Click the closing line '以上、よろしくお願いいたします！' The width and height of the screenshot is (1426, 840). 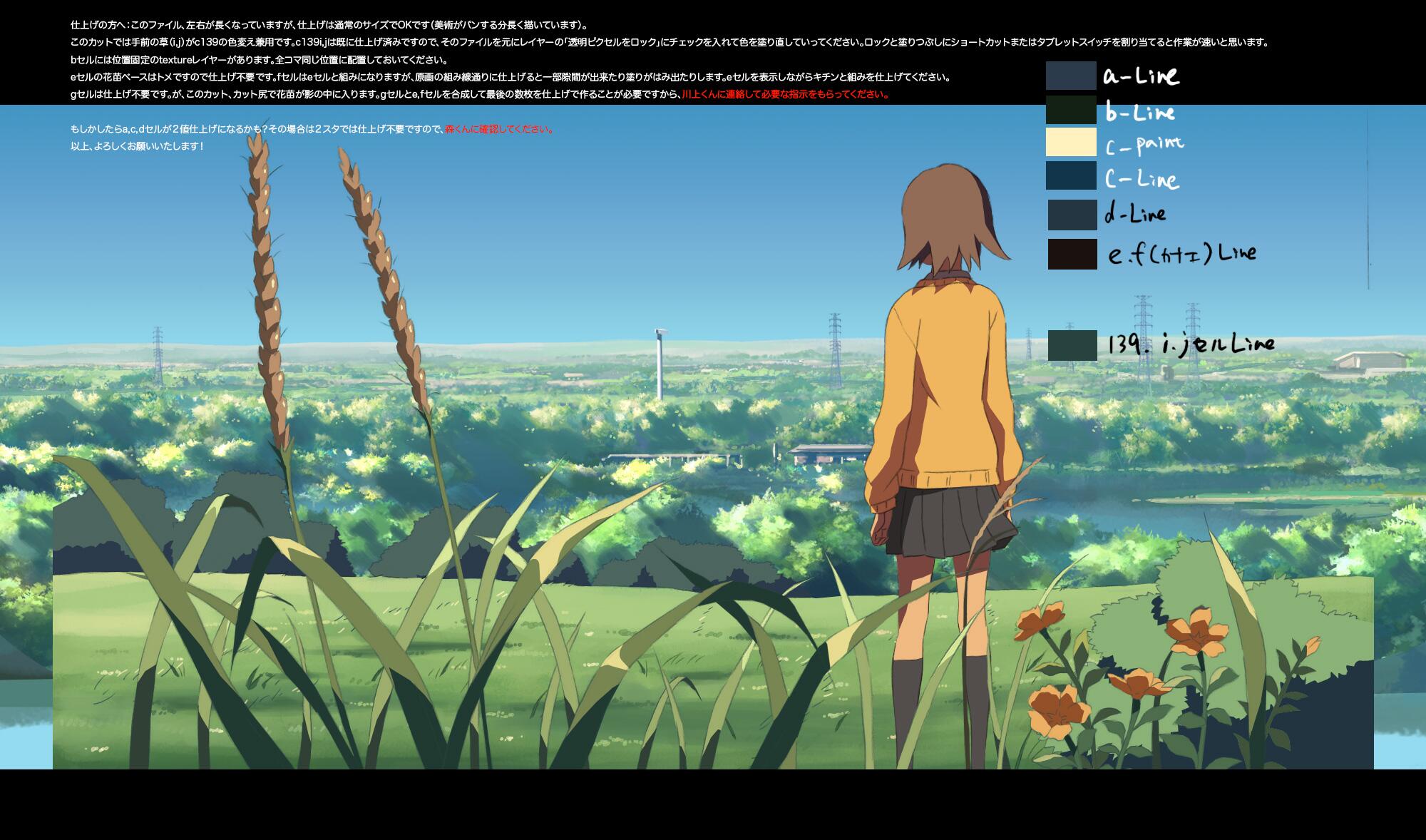[x=138, y=146]
